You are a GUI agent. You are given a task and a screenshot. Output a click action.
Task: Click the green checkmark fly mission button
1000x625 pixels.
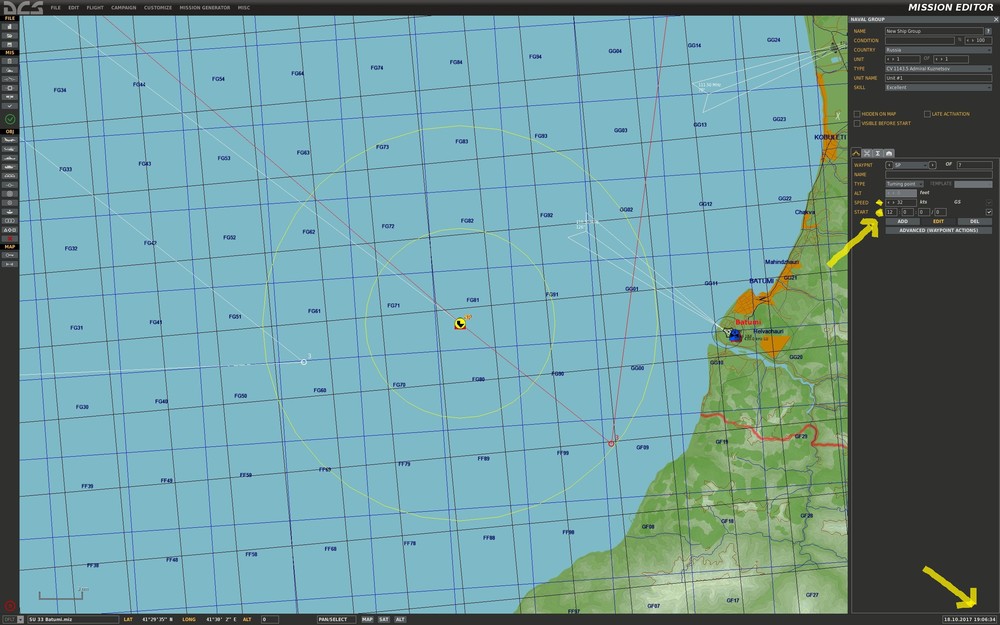(x=10, y=119)
